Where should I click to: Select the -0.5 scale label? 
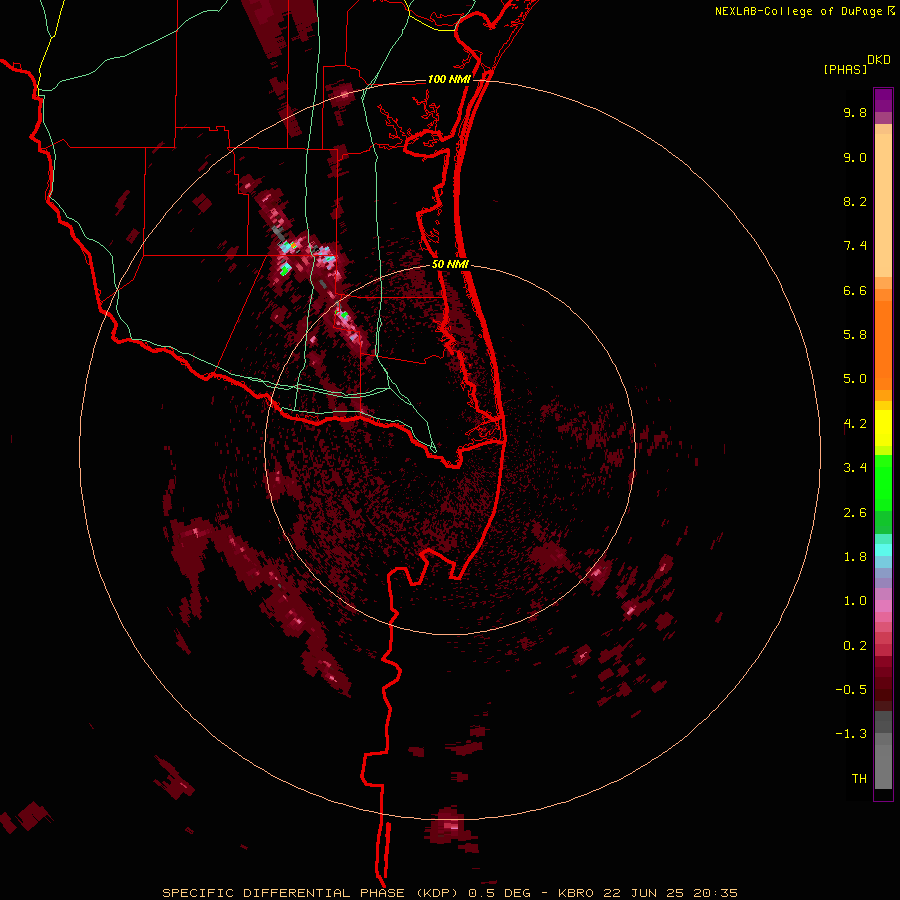pos(851,690)
